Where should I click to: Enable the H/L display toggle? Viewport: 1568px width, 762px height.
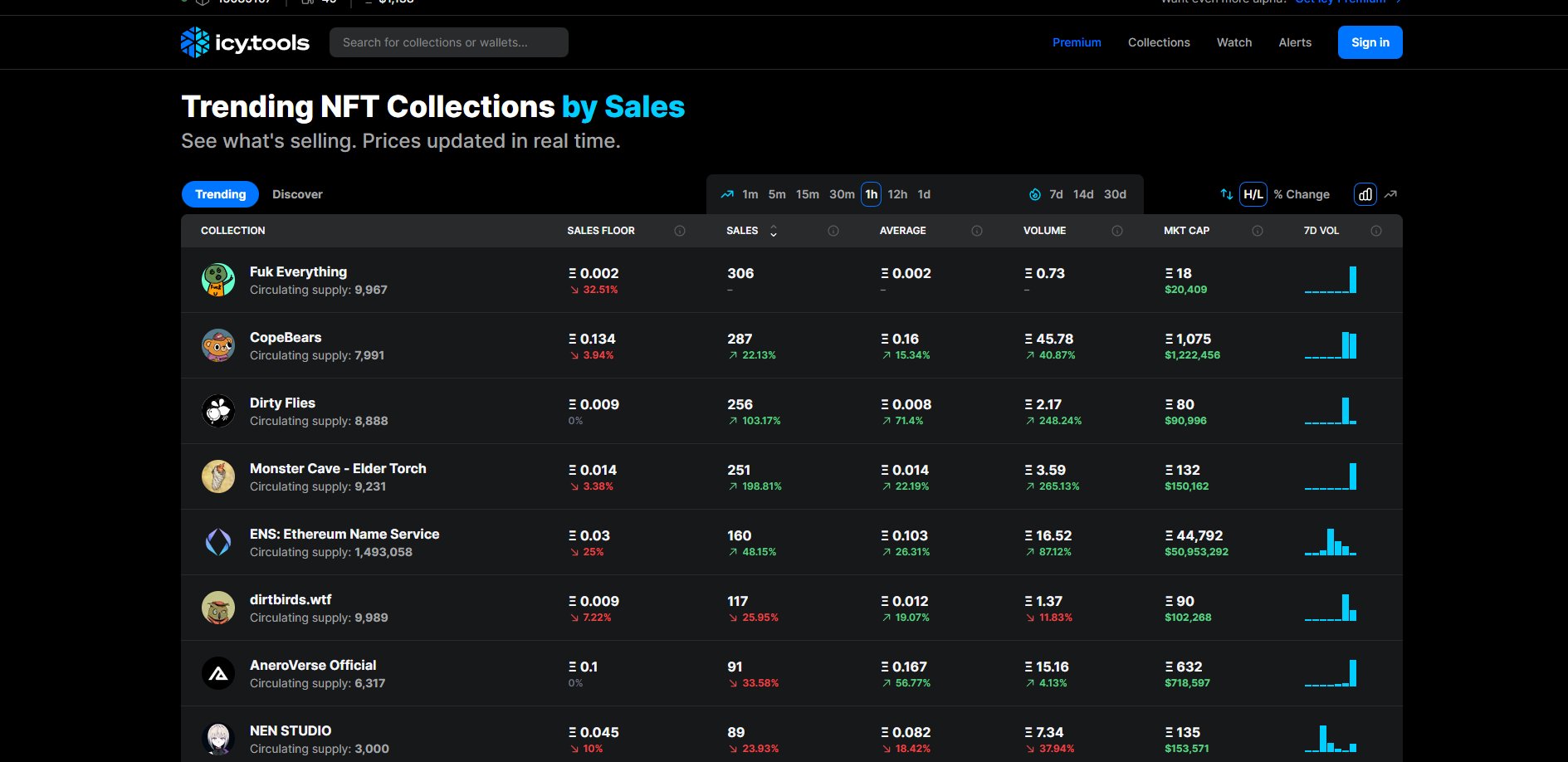click(x=1253, y=194)
